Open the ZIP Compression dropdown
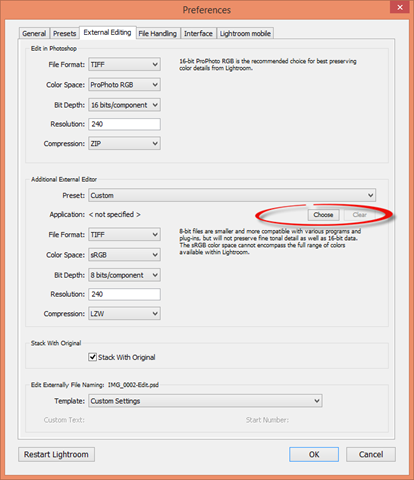Viewport: 414px width, 480px height. [x=124, y=144]
